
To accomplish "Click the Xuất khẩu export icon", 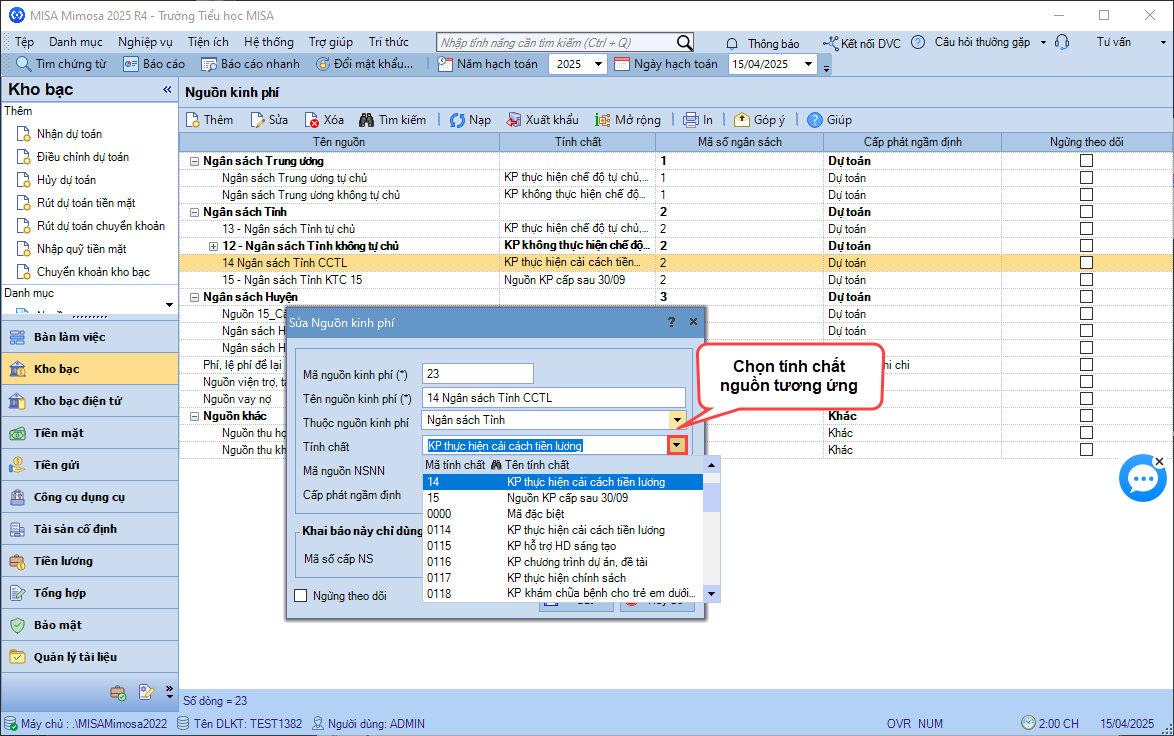I will click(x=514, y=120).
